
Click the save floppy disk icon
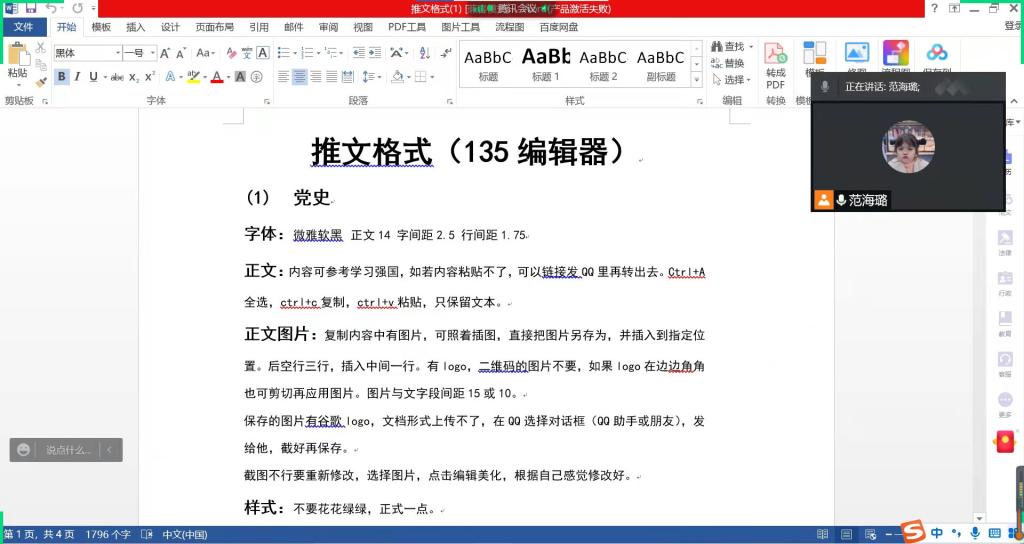click(x=30, y=8)
